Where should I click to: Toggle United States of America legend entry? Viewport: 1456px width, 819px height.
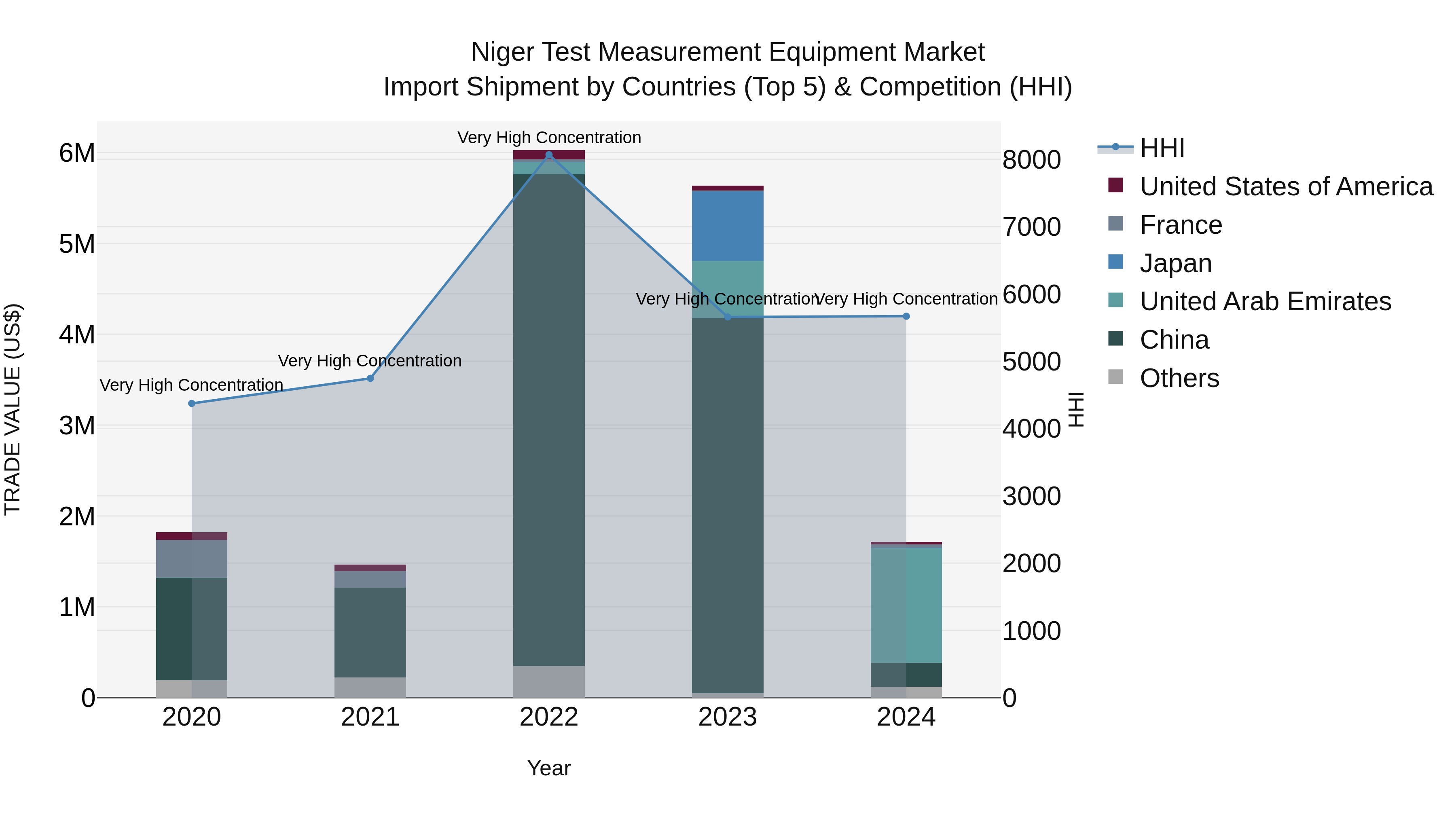tap(1265, 186)
